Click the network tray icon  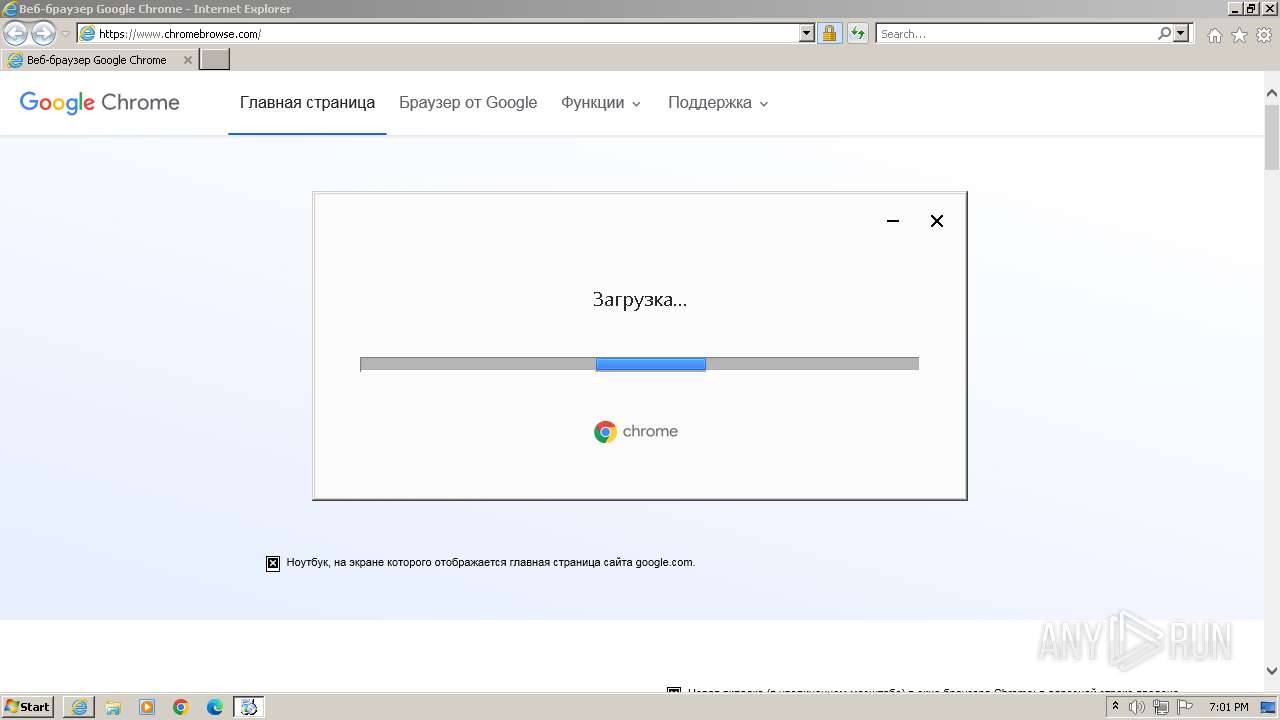pyautogui.click(x=1160, y=707)
